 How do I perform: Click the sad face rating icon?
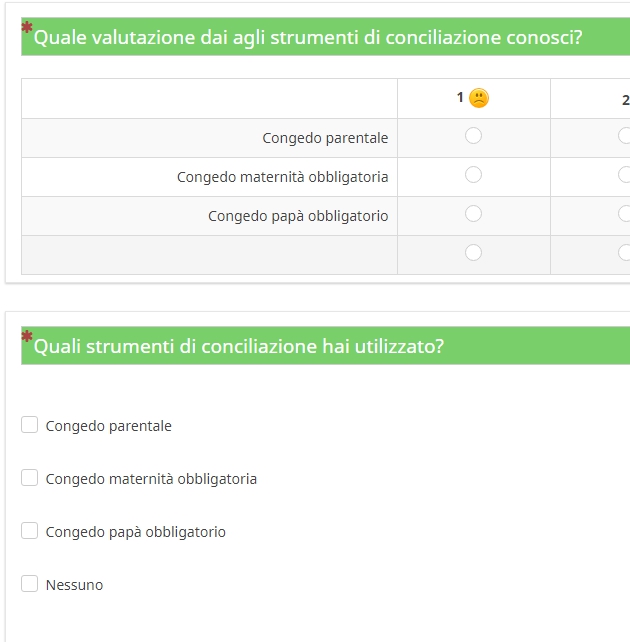(479, 98)
